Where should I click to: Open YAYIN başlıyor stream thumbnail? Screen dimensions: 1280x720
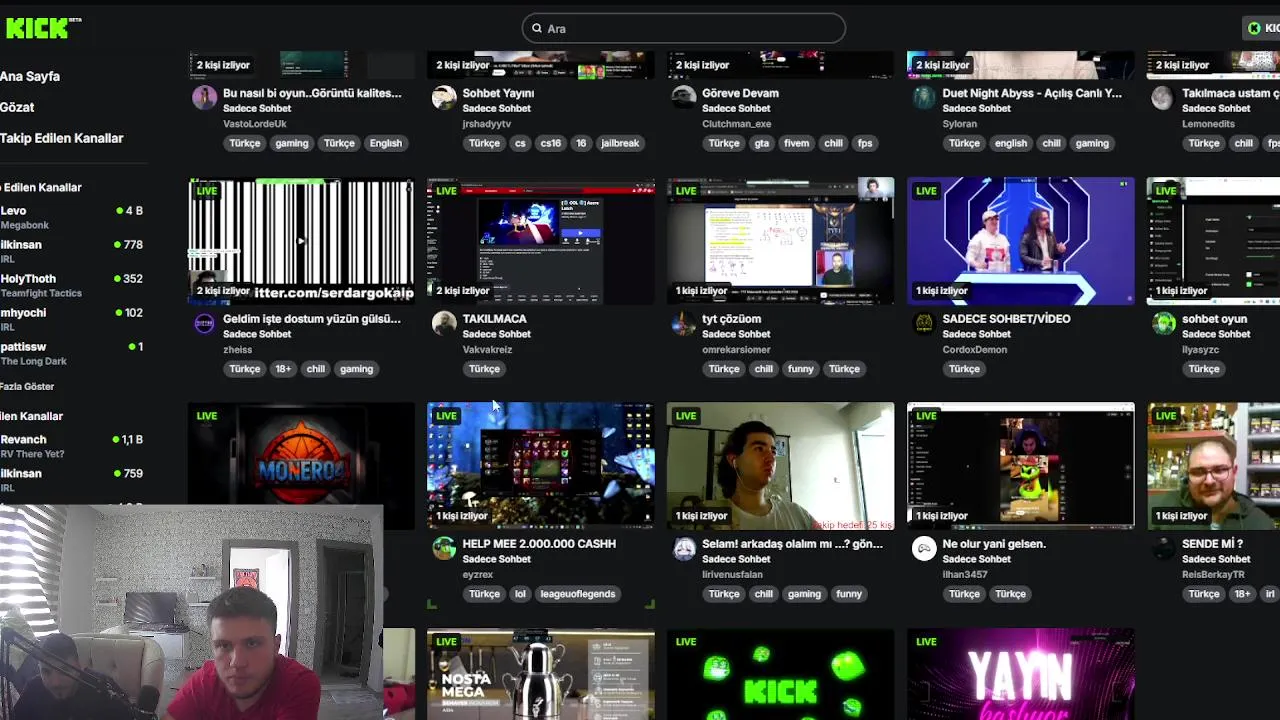(x=1021, y=674)
